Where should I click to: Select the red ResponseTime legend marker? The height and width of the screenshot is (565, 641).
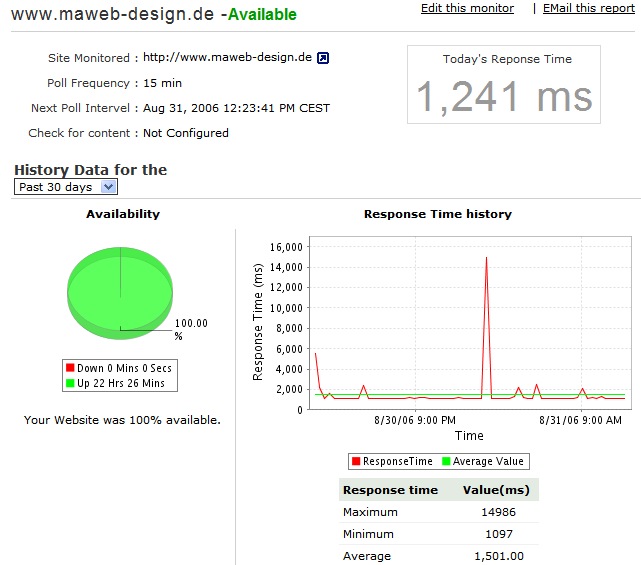click(355, 461)
